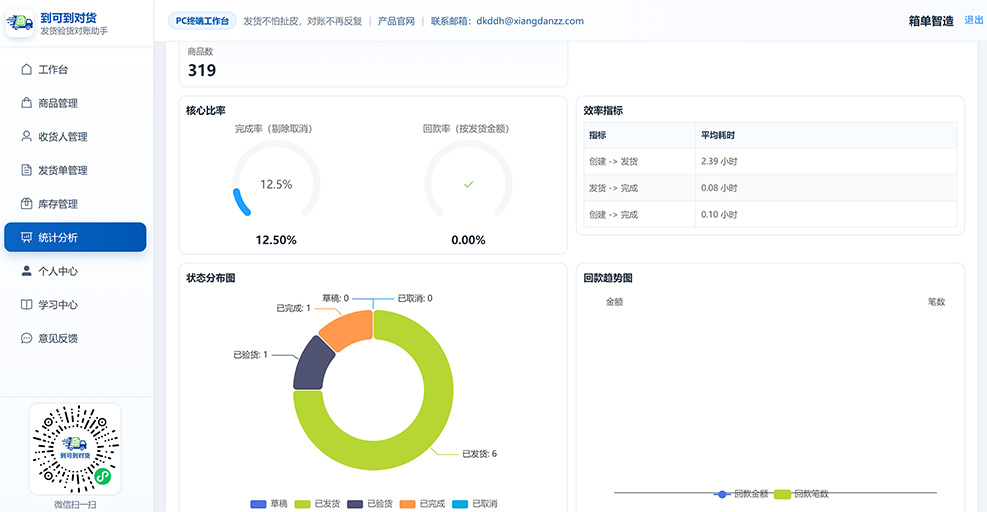Select the 个人中心 user icon
Image resolution: width=987 pixels, height=512 pixels.
pyautogui.click(x=26, y=271)
